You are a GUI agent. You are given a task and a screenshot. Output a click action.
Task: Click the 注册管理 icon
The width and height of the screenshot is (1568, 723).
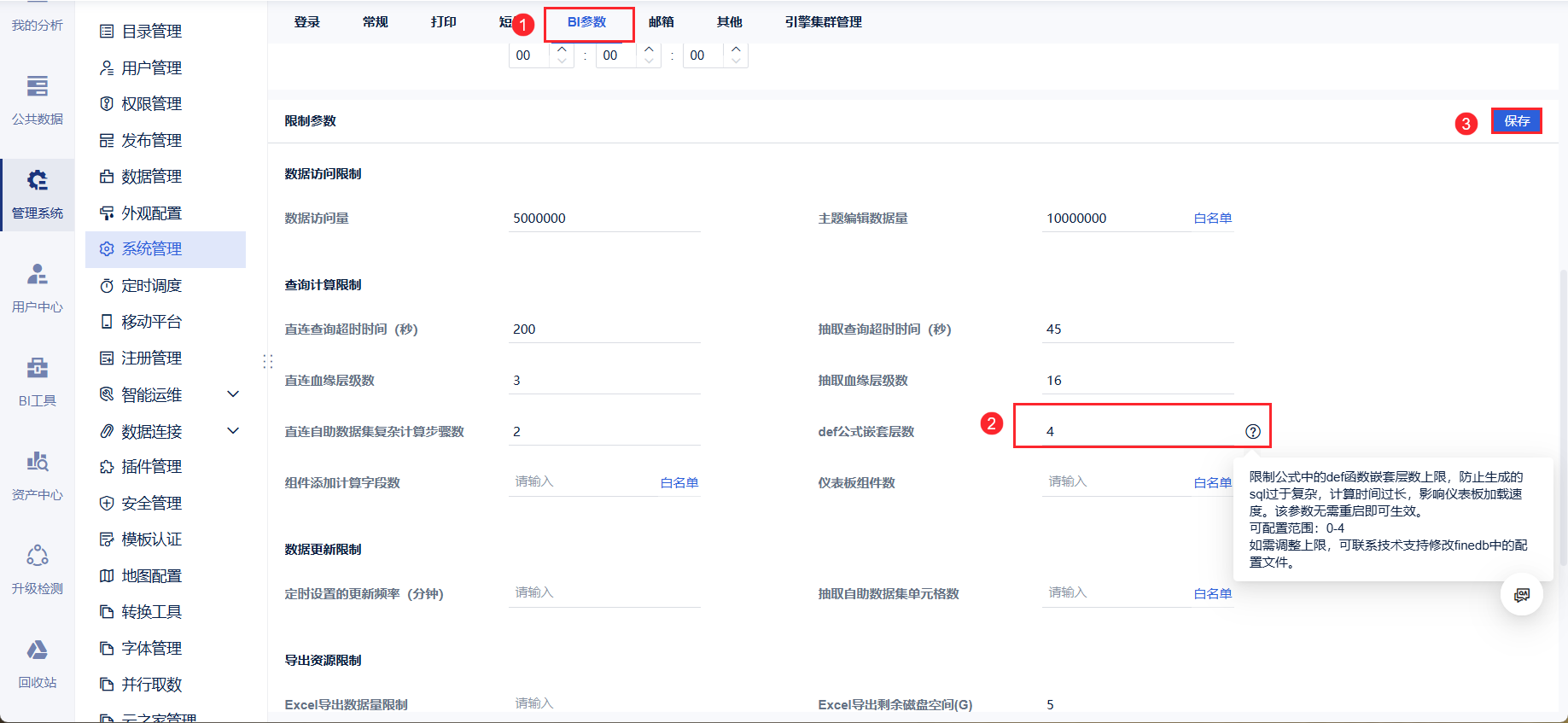(107, 359)
